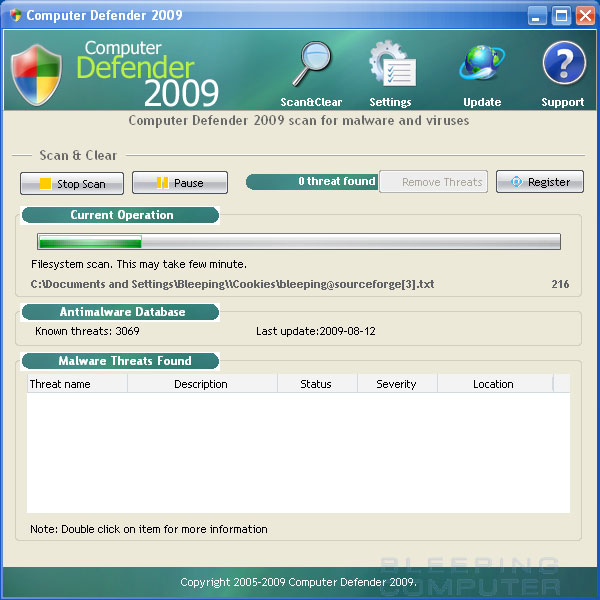Screen dimensions: 600x600
Task: Pause the scan
Action: point(180,183)
